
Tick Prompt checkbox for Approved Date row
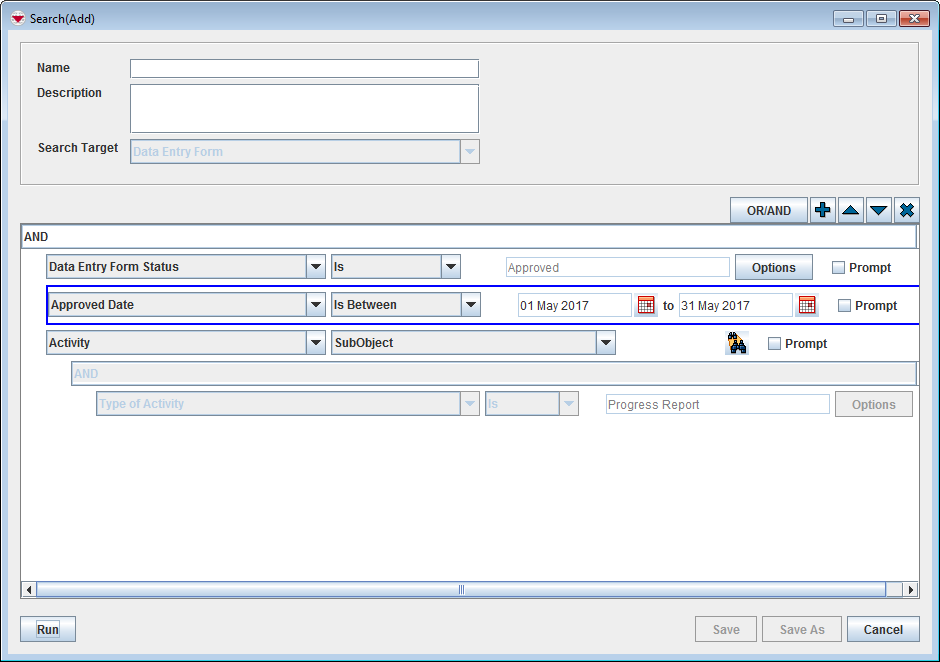(845, 305)
